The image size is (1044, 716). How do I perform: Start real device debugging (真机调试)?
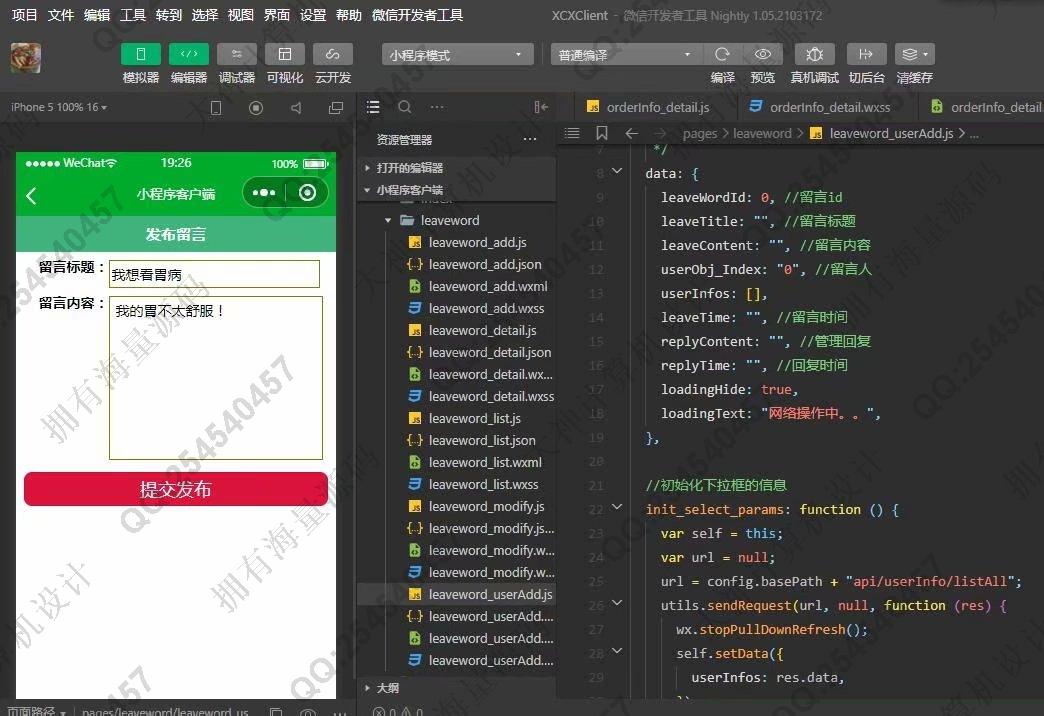814,54
